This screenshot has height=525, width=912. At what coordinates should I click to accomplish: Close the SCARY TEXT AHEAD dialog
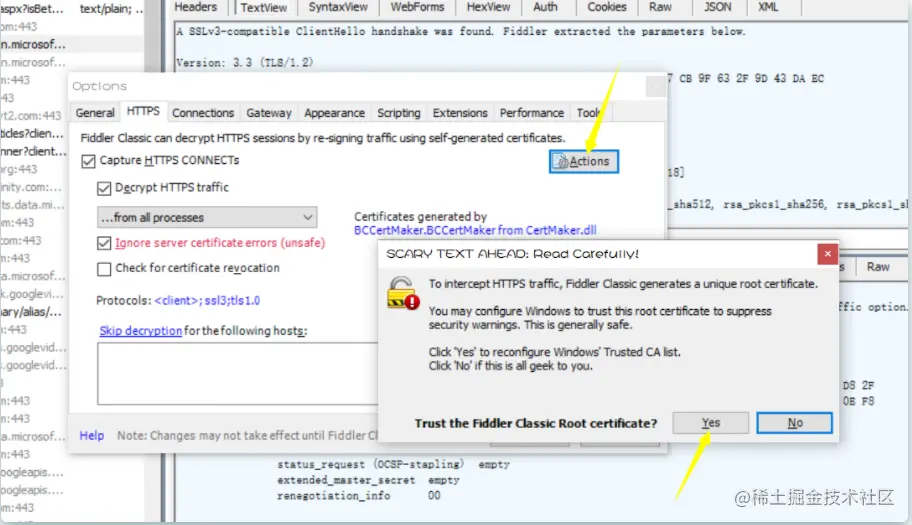coord(827,253)
